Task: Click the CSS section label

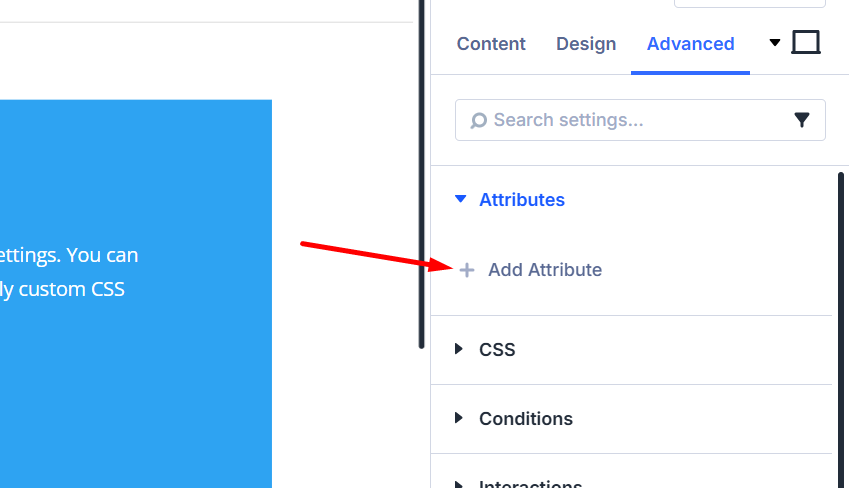Action: pos(497,350)
